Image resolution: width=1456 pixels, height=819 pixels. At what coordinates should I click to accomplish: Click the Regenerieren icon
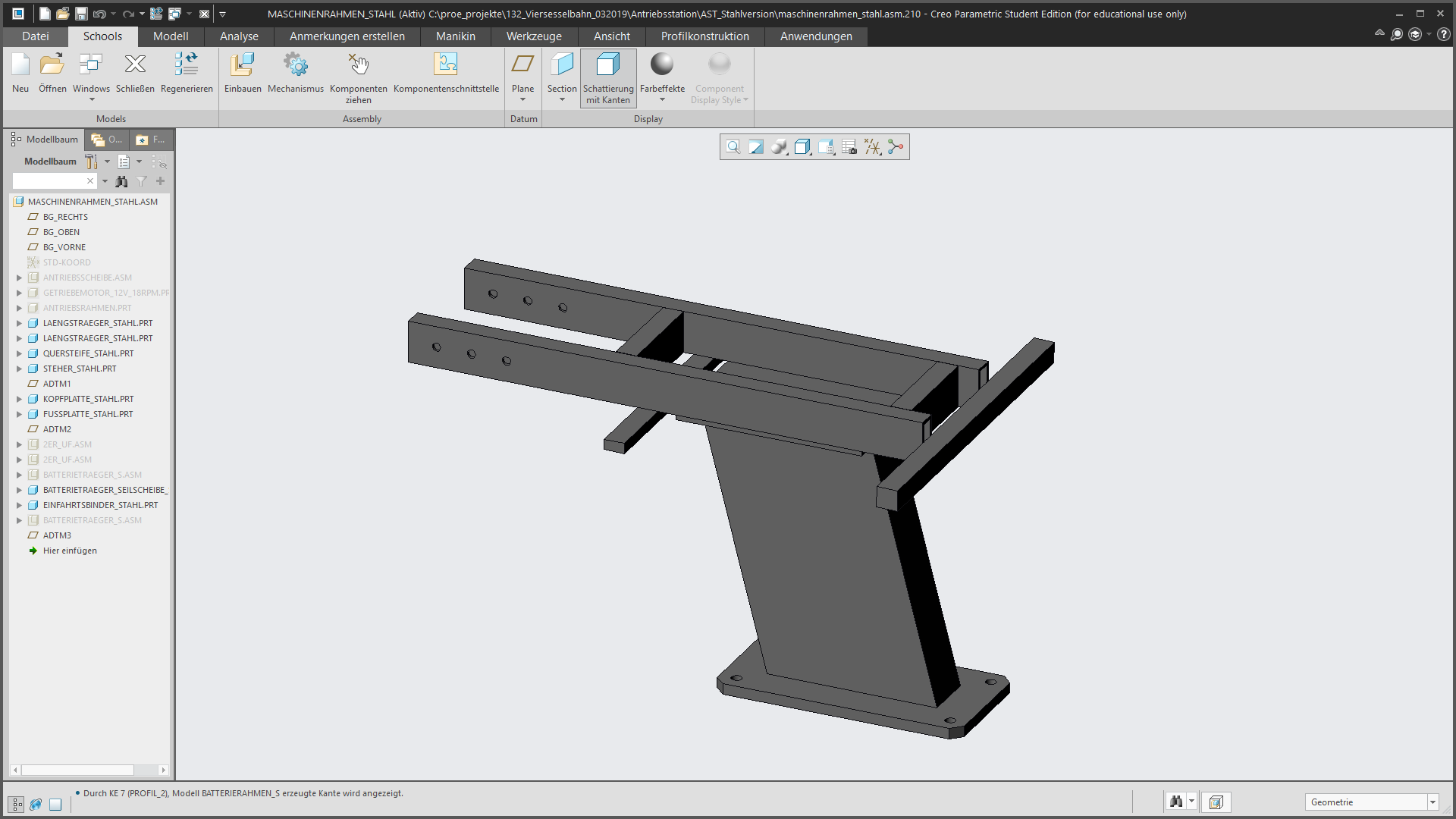click(x=186, y=65)
